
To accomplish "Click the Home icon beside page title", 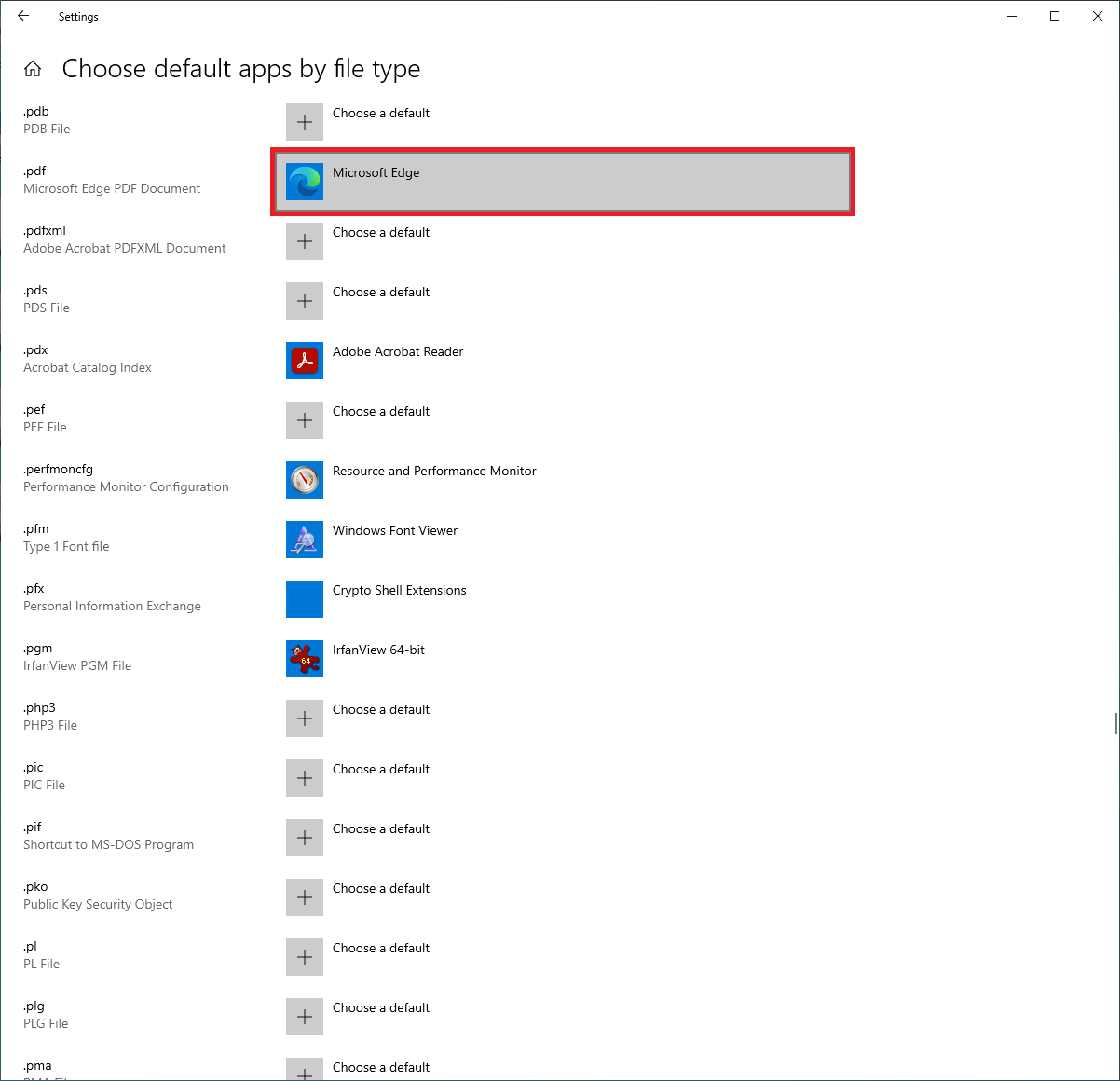I will pos(33,69).
